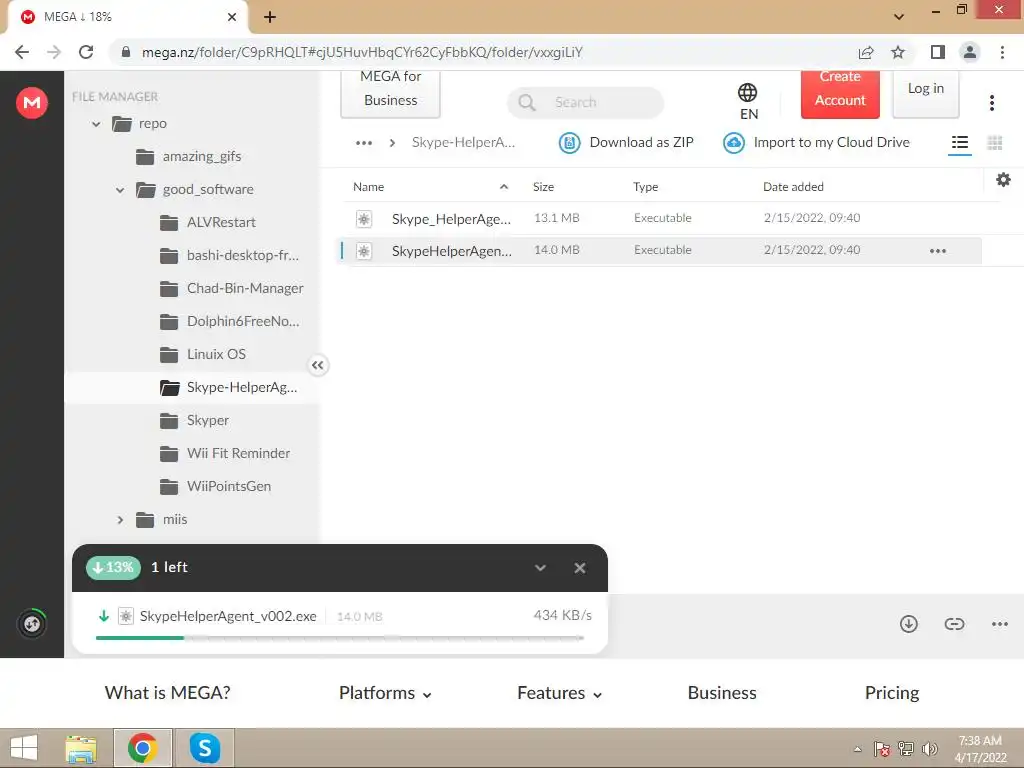Click the Skype-HelperA... breadcrumb

pos(463,142)
